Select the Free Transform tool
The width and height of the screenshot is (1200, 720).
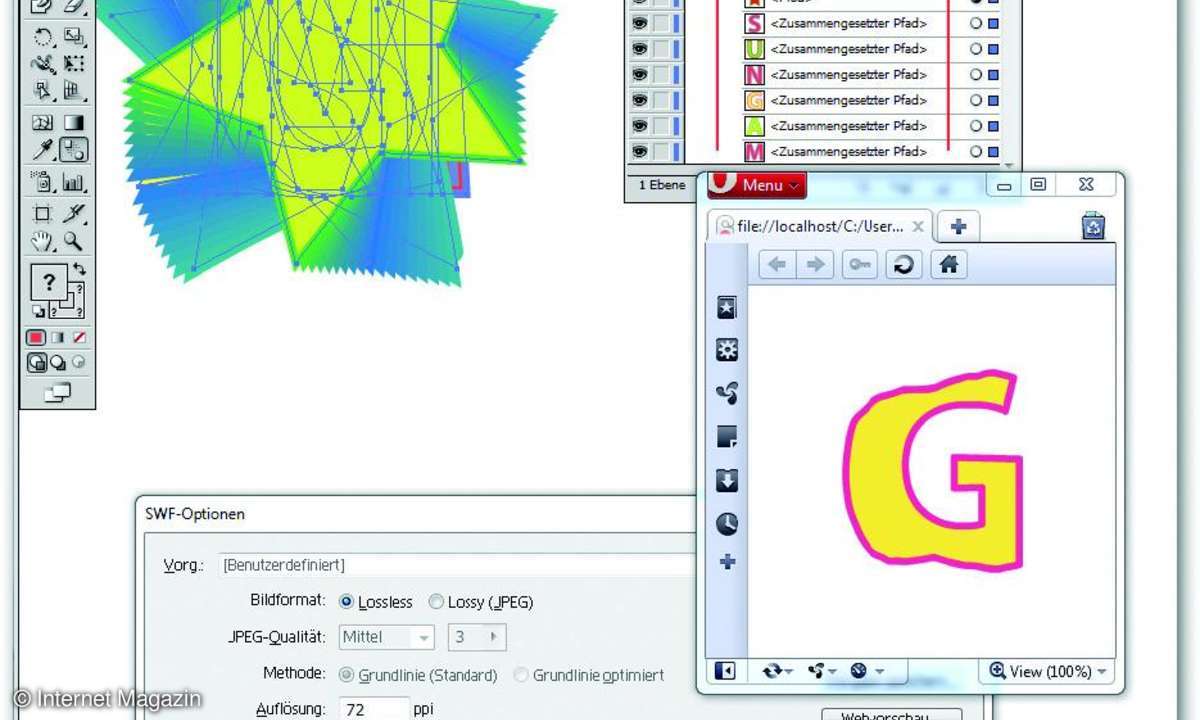click(74, 64)
